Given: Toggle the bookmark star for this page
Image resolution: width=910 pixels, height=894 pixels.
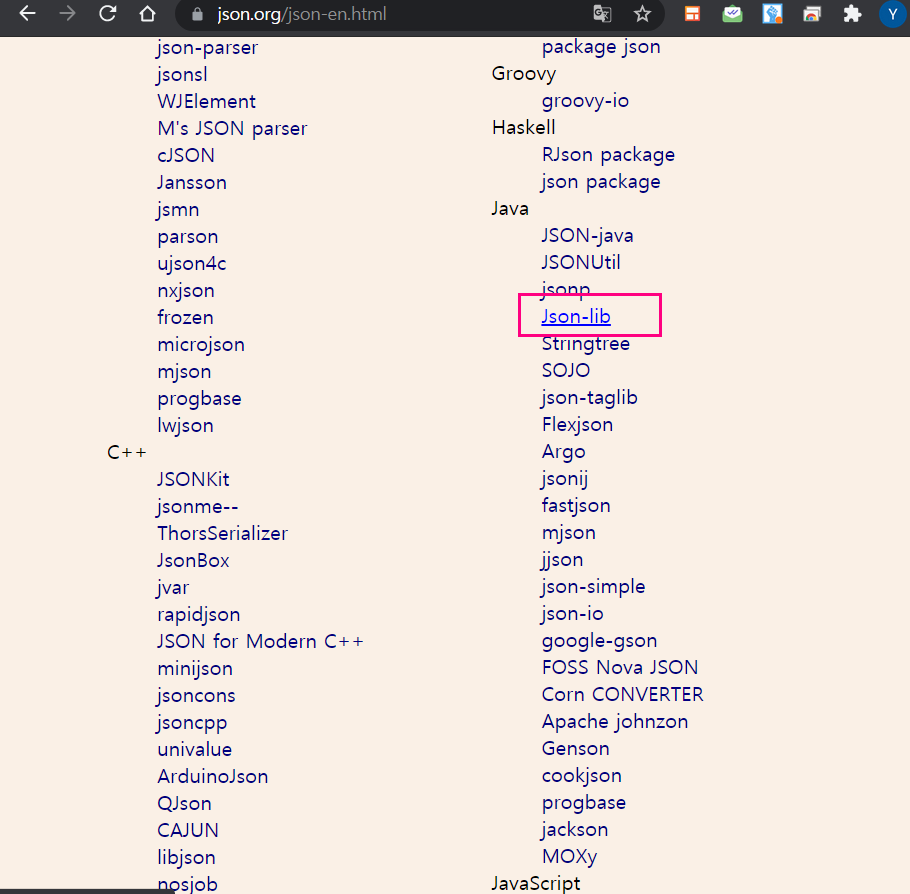Looking at the screenshot, I should pyautogui.click(x=643, y=14).
